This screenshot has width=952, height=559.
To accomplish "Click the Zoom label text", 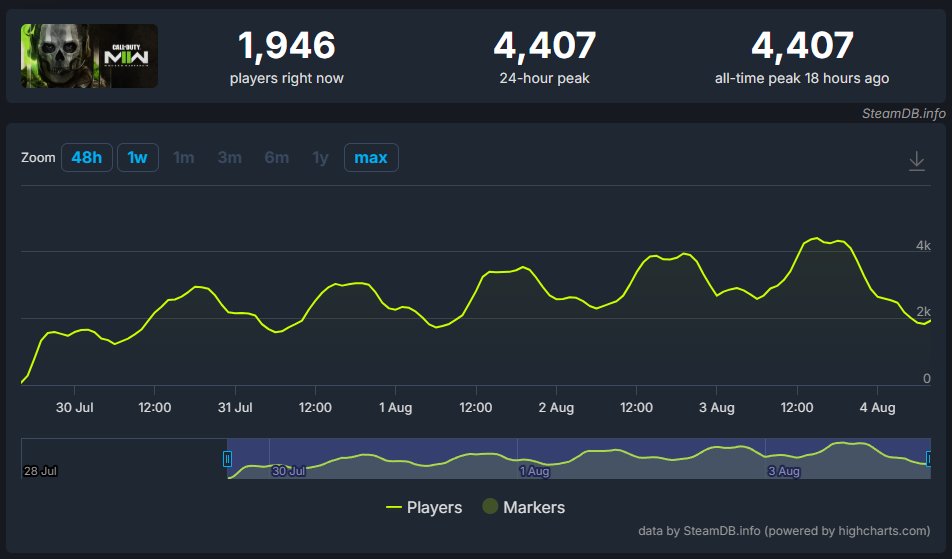I will [x=38, y=158].
